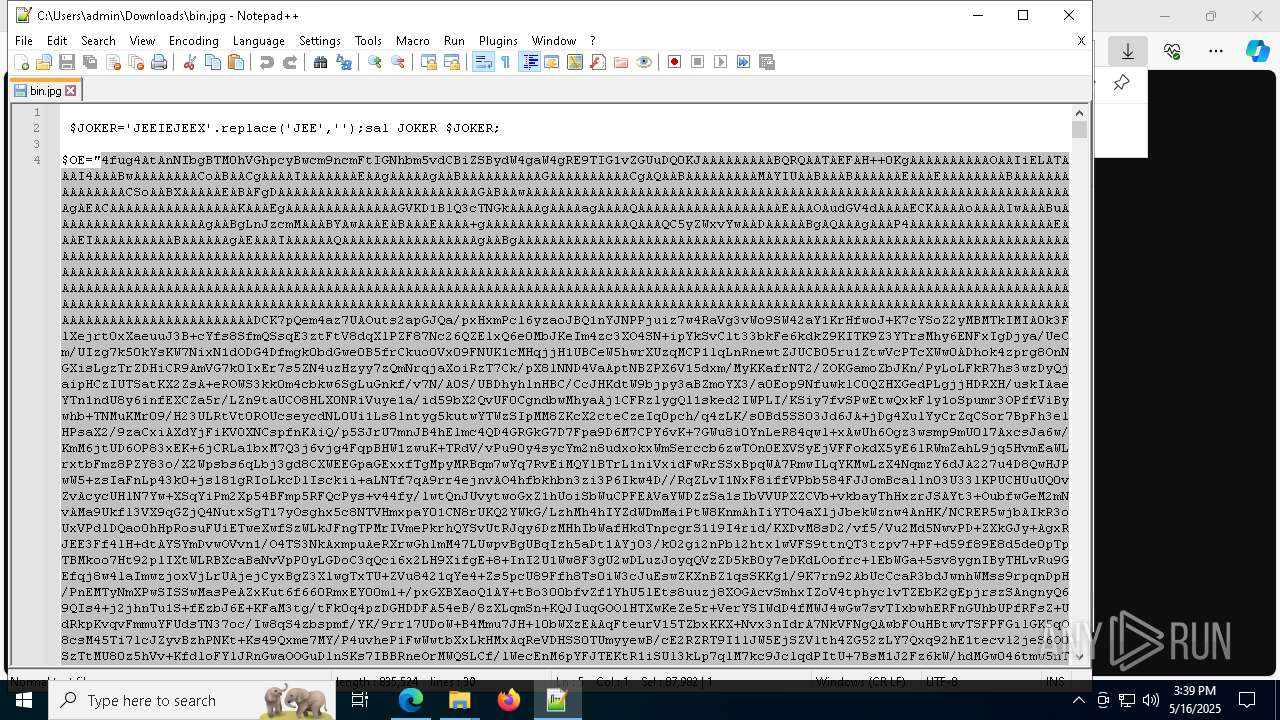Open the user defined language icon
The height and width of the screenshot is (720, 1280).
coord(552,62)
